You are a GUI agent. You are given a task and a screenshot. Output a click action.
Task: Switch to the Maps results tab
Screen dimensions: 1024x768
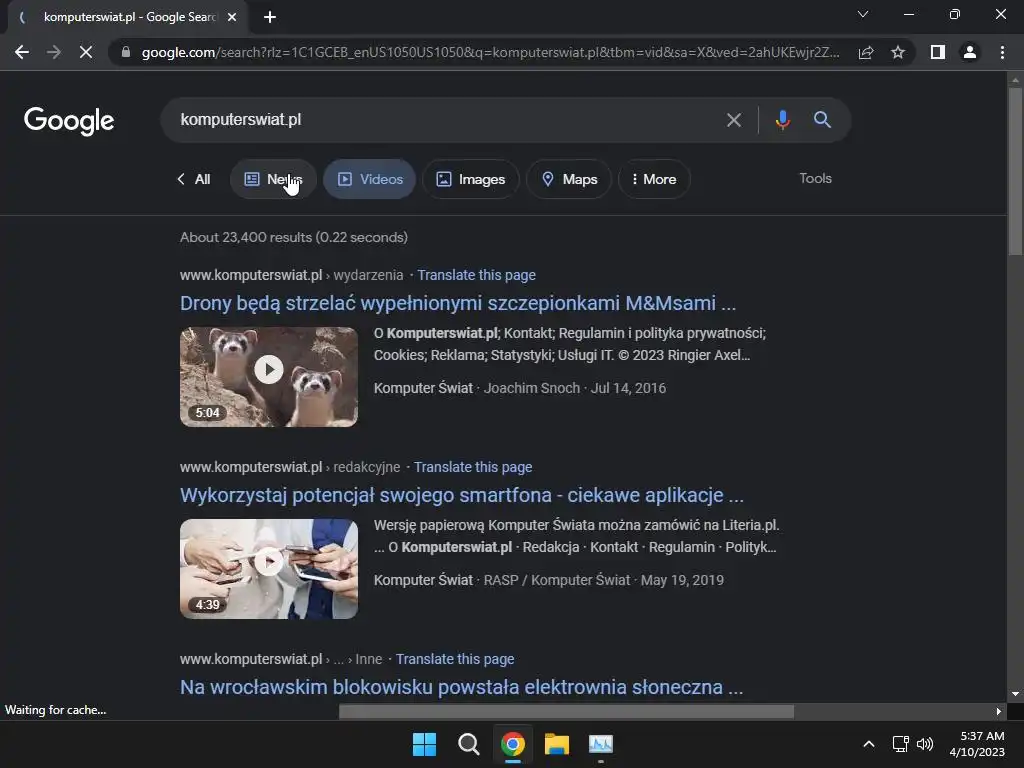coord(569,179)
